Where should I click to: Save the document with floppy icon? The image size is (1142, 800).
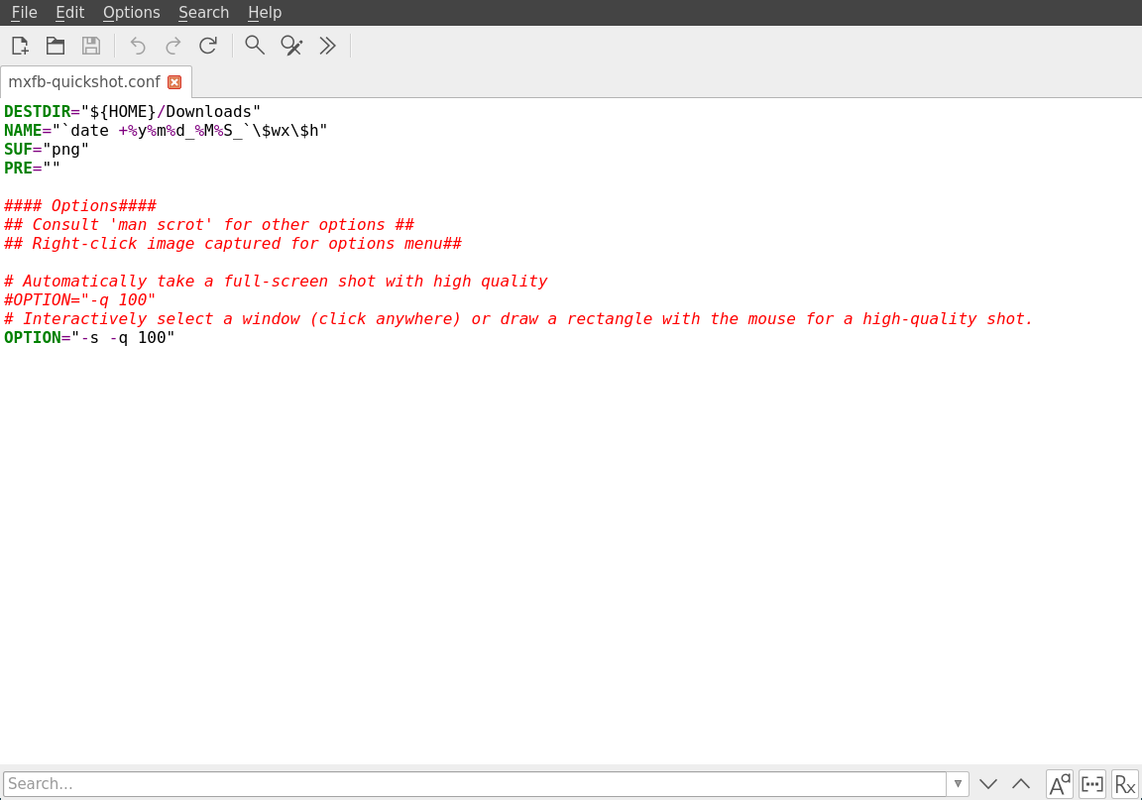point(91,46)
